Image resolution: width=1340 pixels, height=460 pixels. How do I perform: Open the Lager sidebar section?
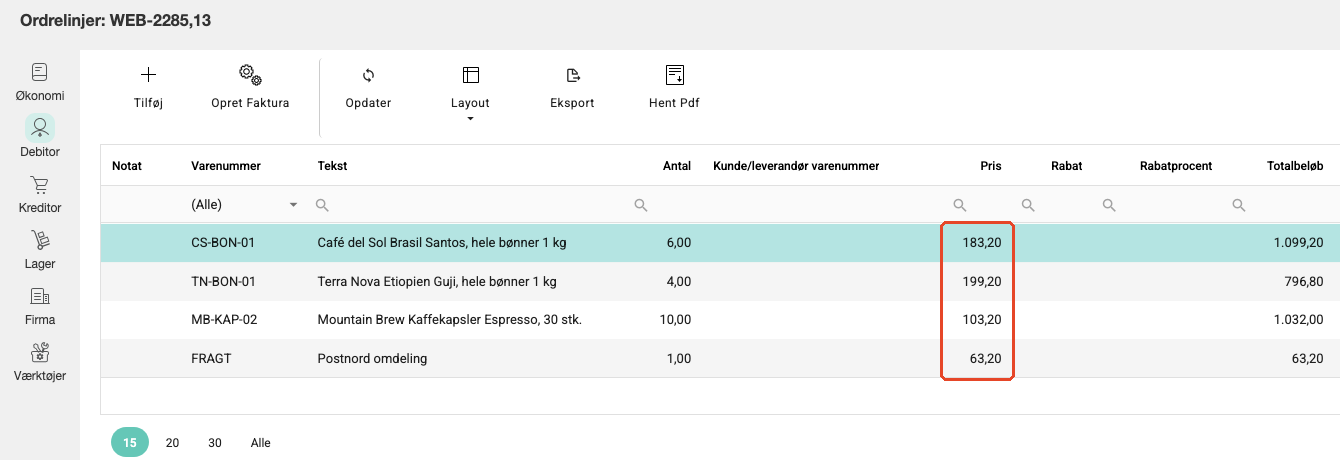coord(40,250)
